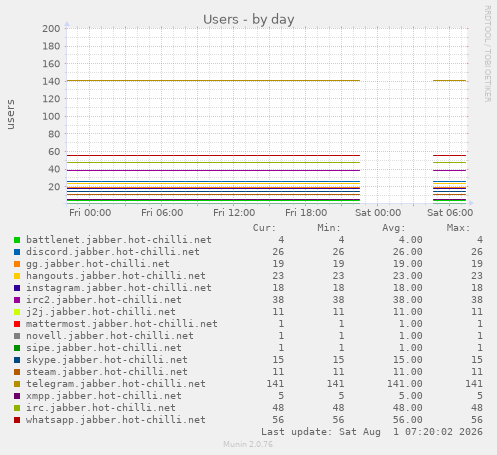Click the Max: column header

coord(458,228)
